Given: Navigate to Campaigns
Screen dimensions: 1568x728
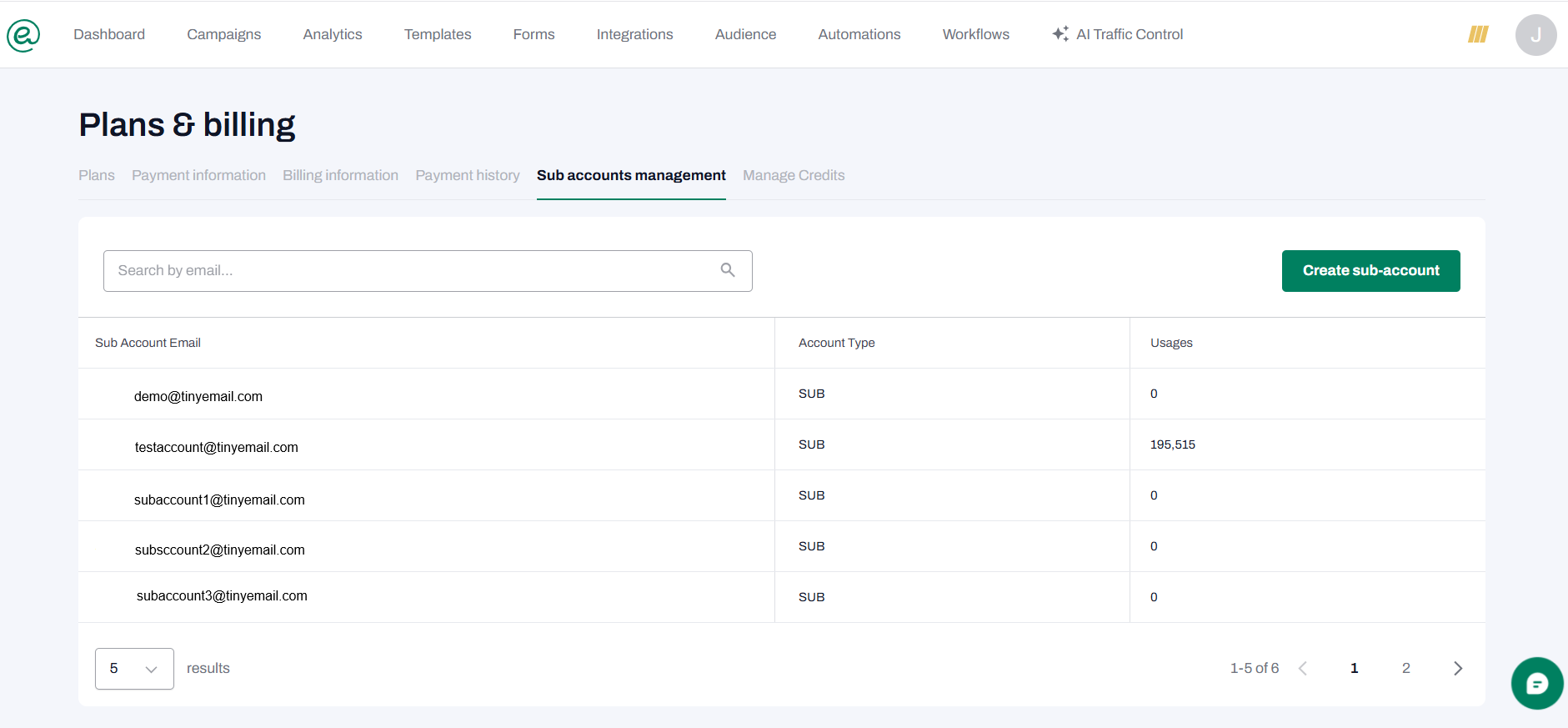Looking at the screenshot, I should pyautogui.click(x=224, y=34).
